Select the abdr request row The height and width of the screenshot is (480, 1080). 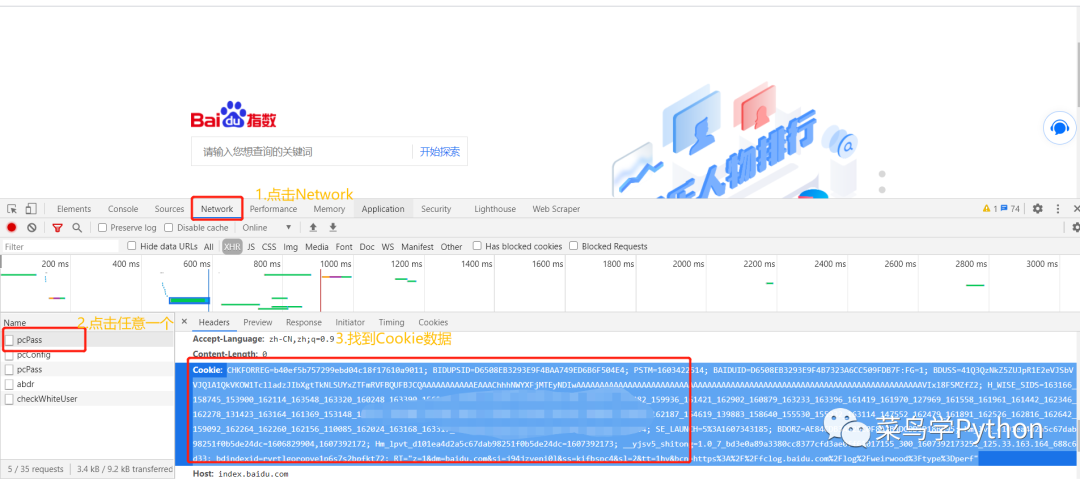pos(87,384)
